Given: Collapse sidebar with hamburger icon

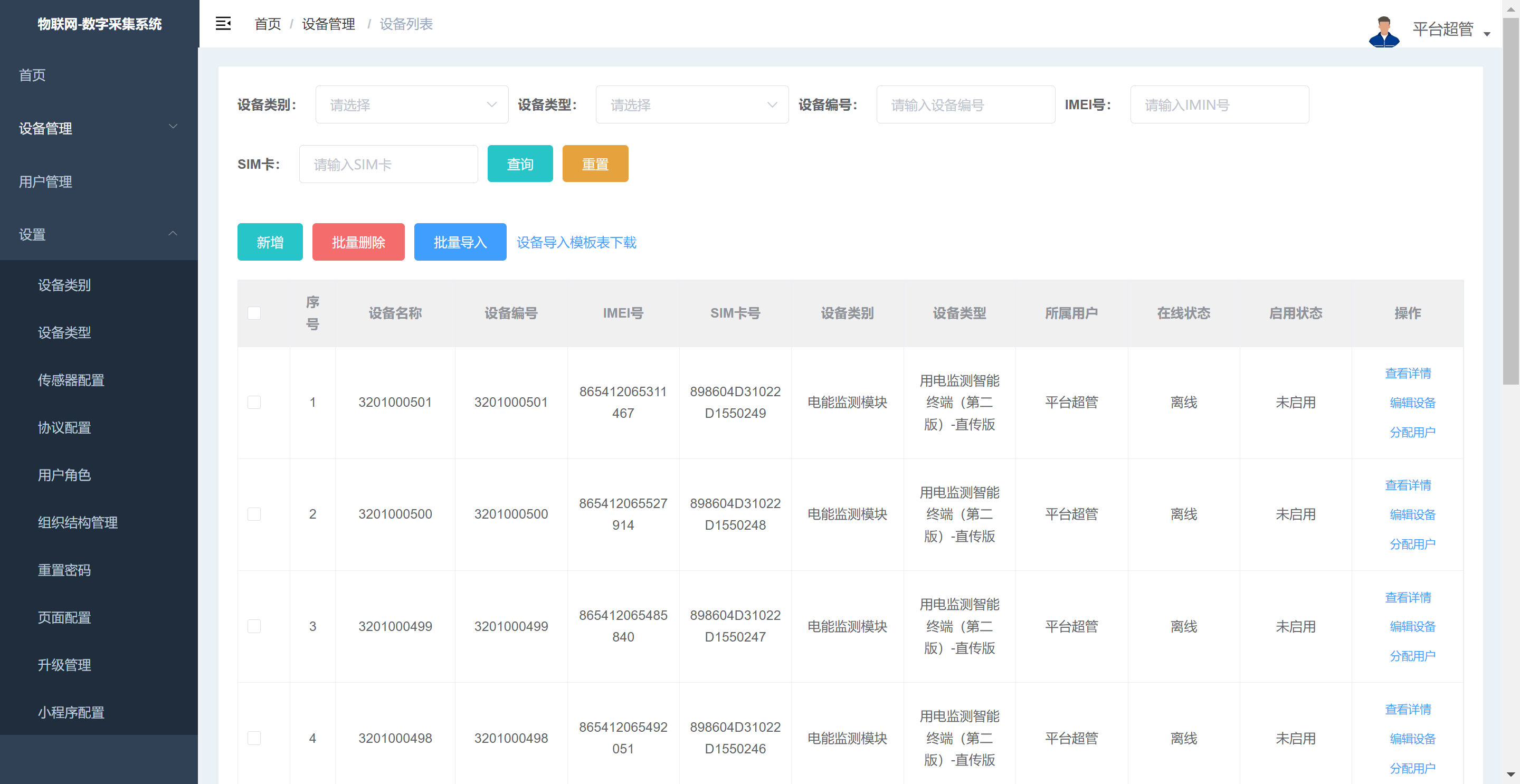Looking at the screenshot, I should [223, 24].
